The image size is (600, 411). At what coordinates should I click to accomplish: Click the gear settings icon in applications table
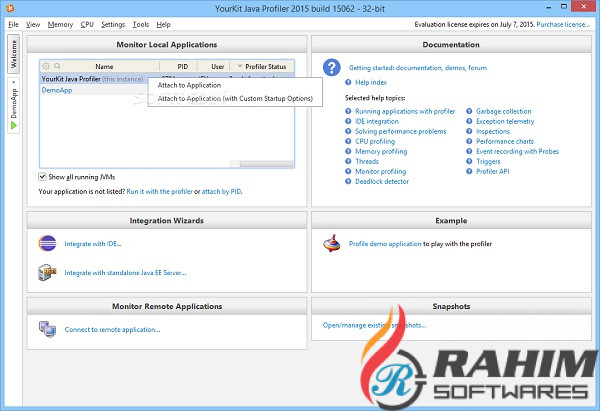tap(45, 66)
